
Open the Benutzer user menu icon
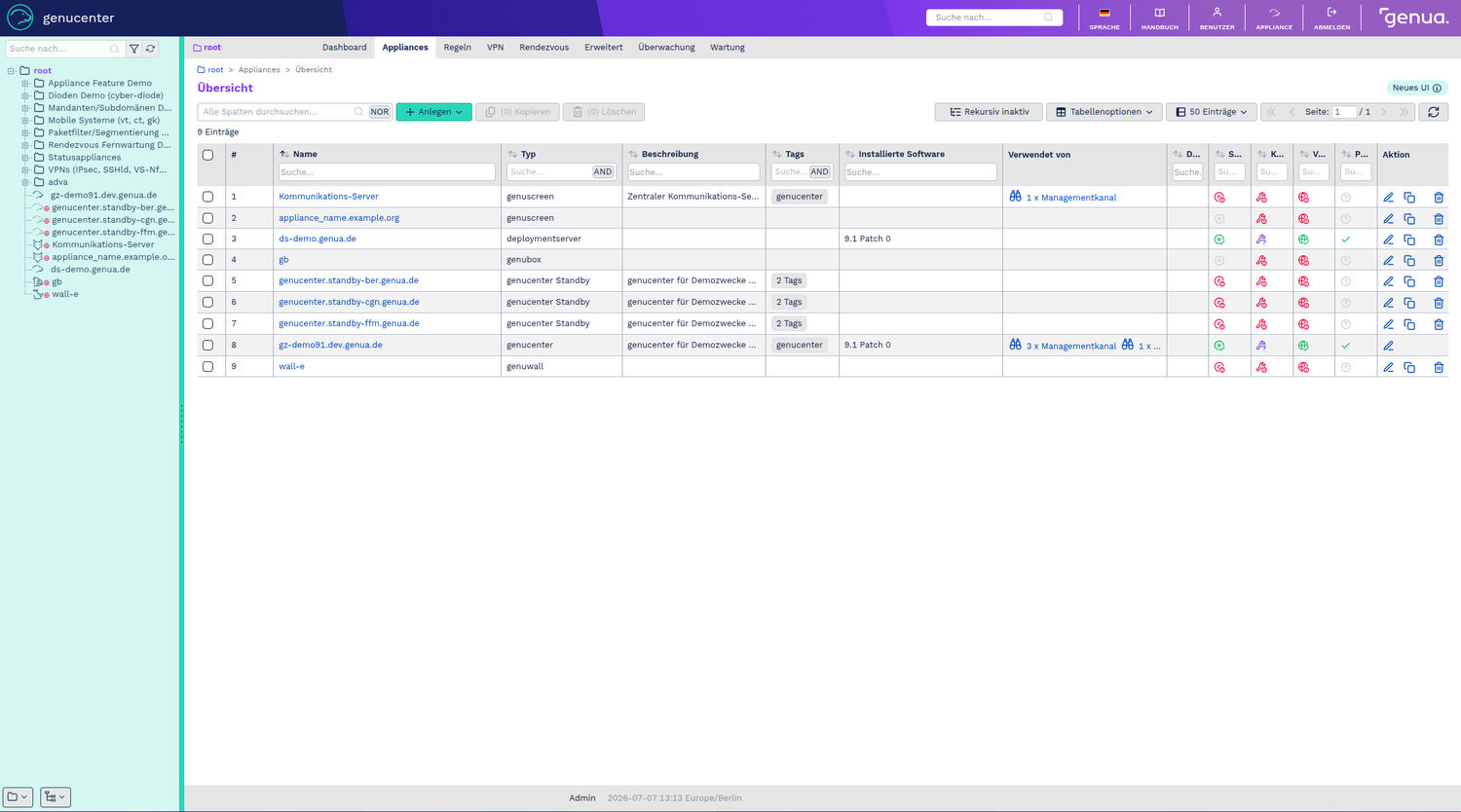pos(1217,13)
